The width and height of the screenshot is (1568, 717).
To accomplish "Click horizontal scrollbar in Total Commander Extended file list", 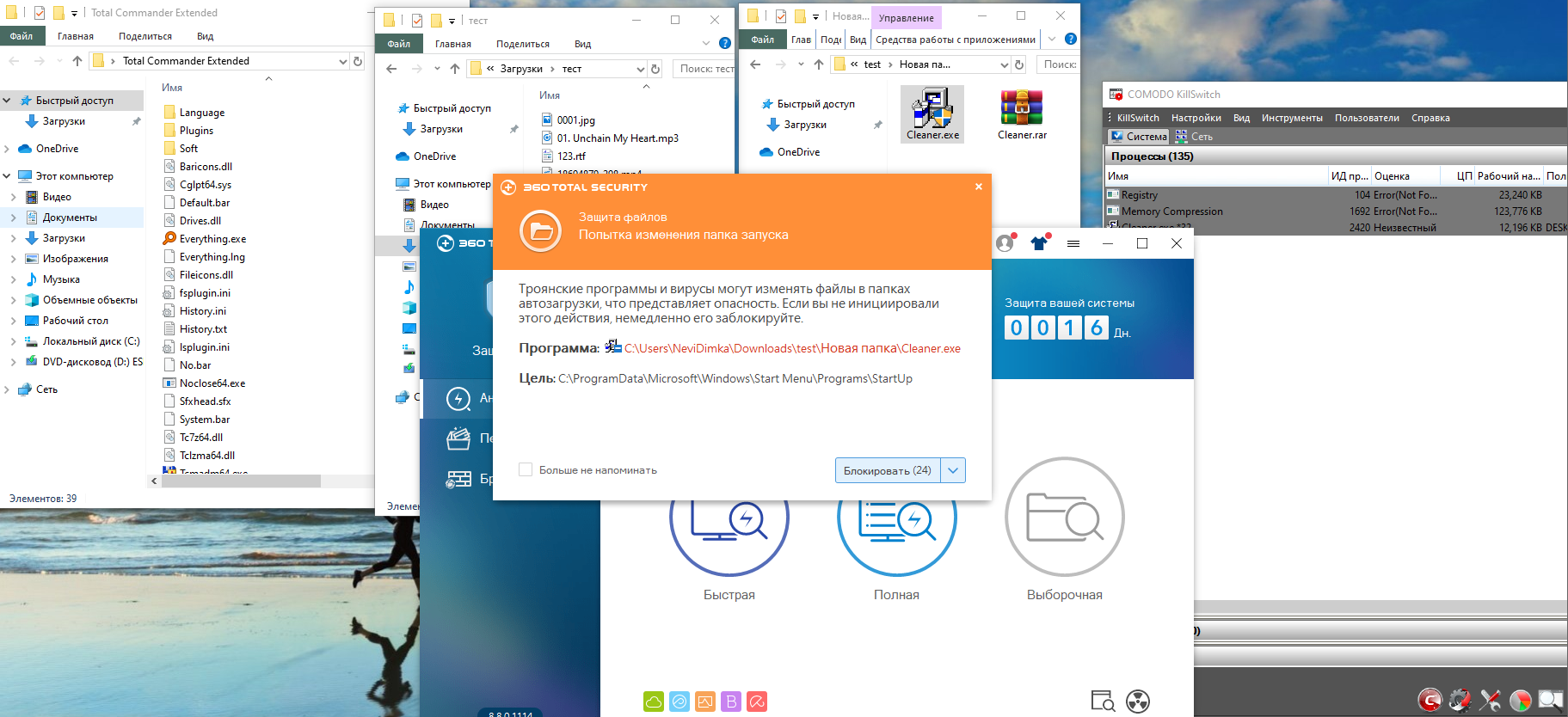I will coord(241,481).
